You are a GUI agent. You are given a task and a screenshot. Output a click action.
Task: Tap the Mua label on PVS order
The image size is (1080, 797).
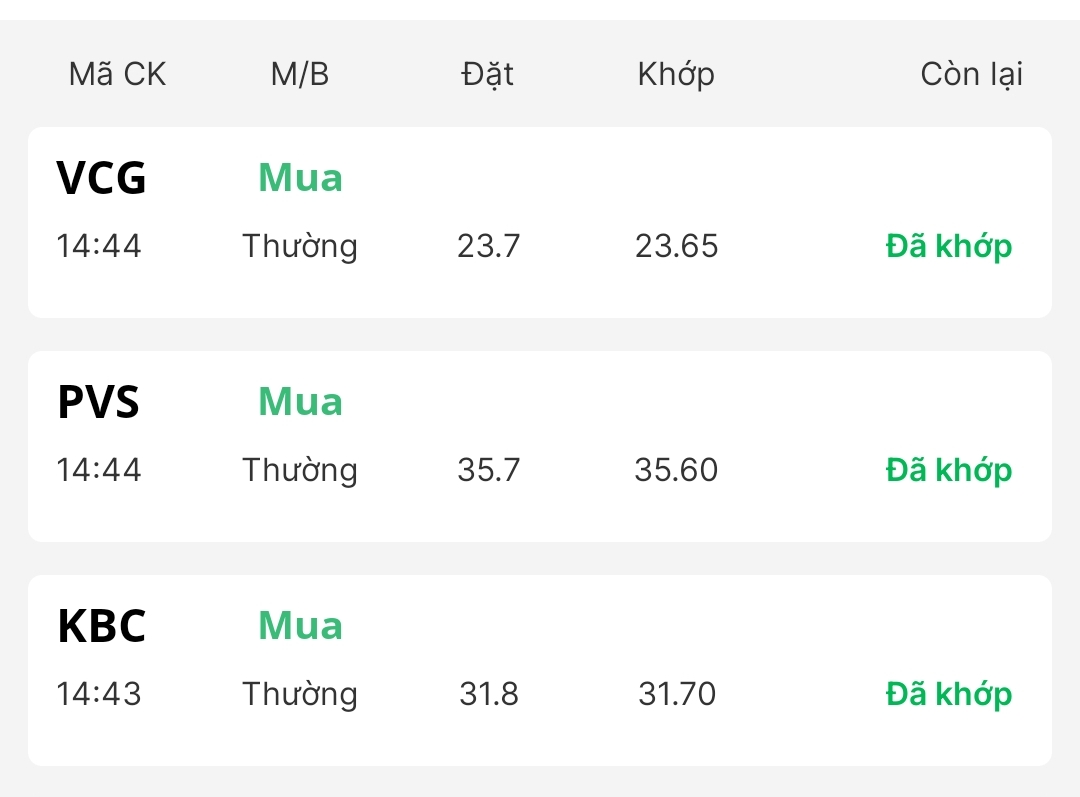pyautogui.click(x=300, y=402)
